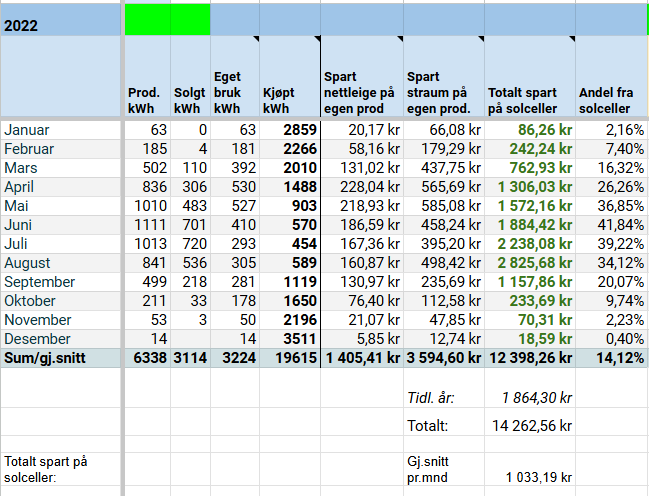Click April Kjøpt value 1488
This screenshot has height=496, width=649.
(300, 187)
